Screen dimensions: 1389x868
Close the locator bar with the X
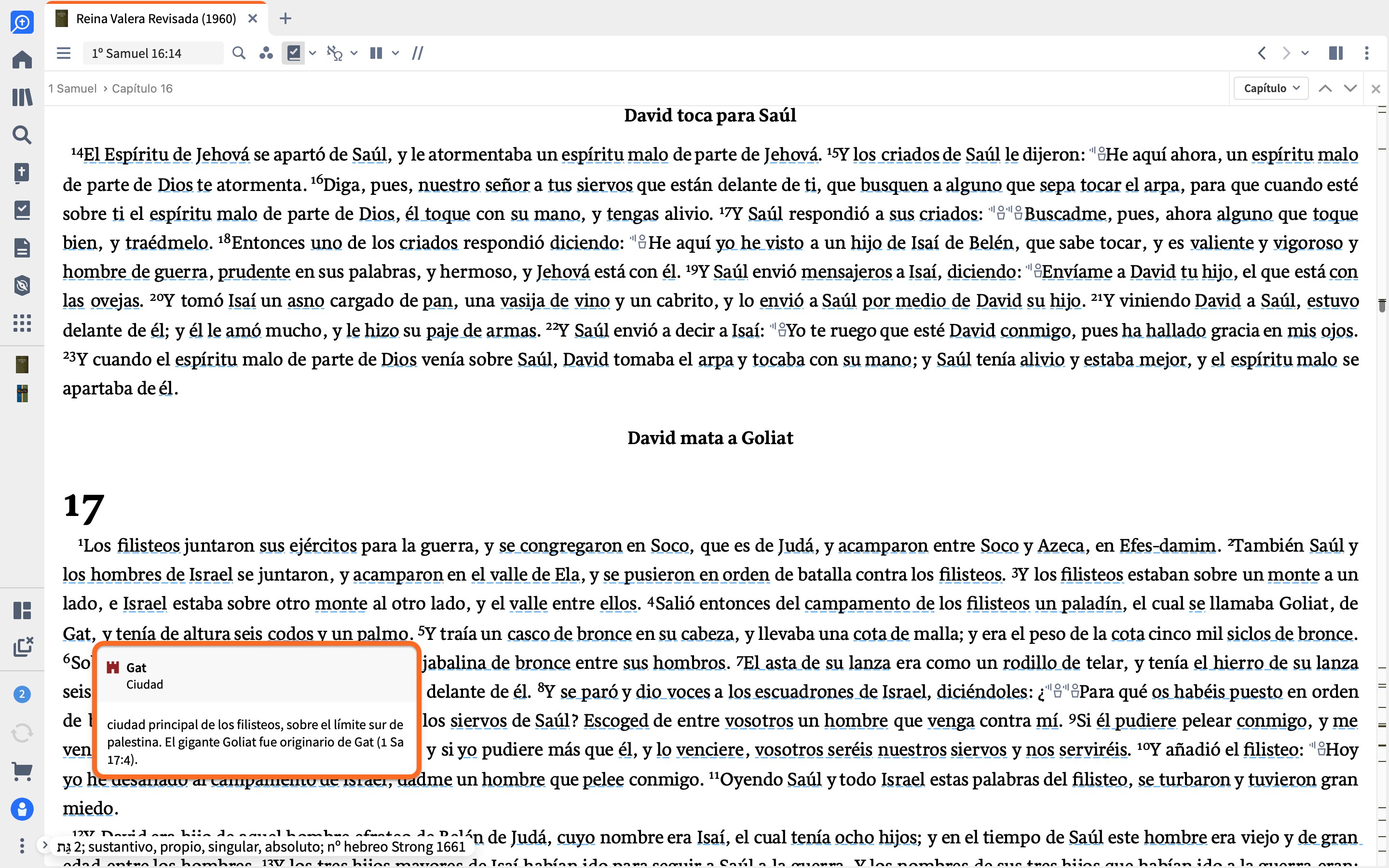tap(1376, 89)
